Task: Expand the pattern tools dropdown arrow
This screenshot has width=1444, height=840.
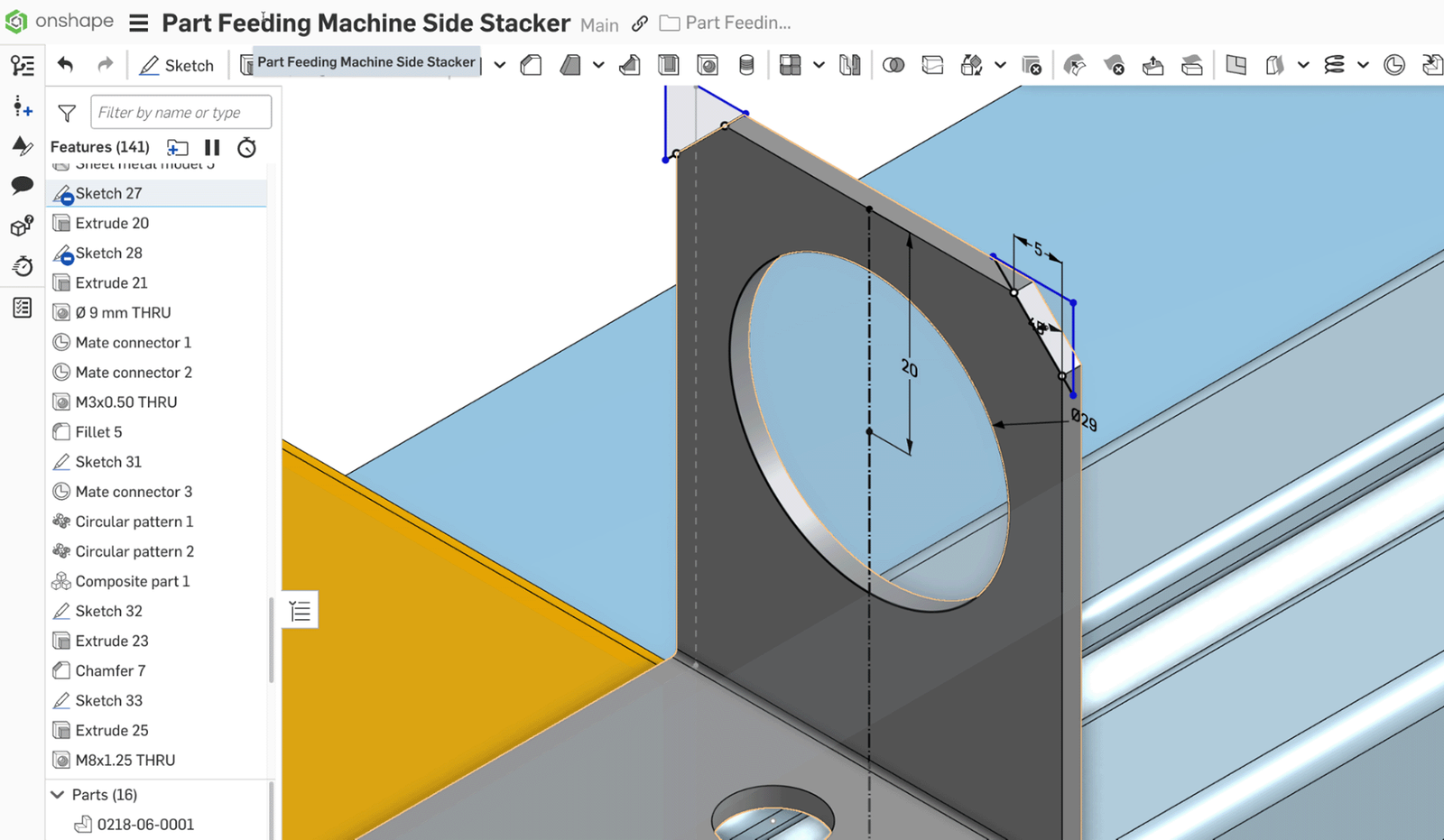Action: 818,65
